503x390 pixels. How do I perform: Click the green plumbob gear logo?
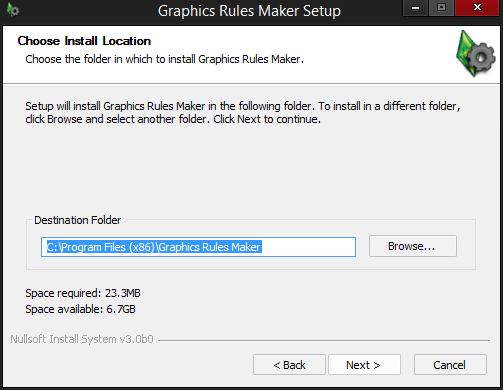click(476, 54)
